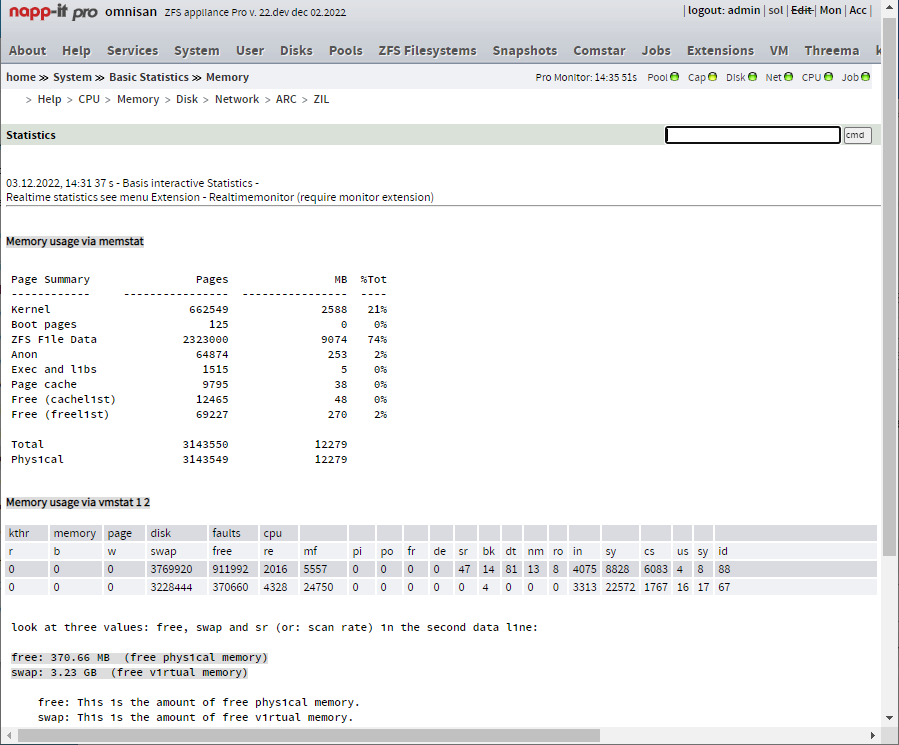
Task: Click Memory in the breadcrumb path
Action: (227, 77)
